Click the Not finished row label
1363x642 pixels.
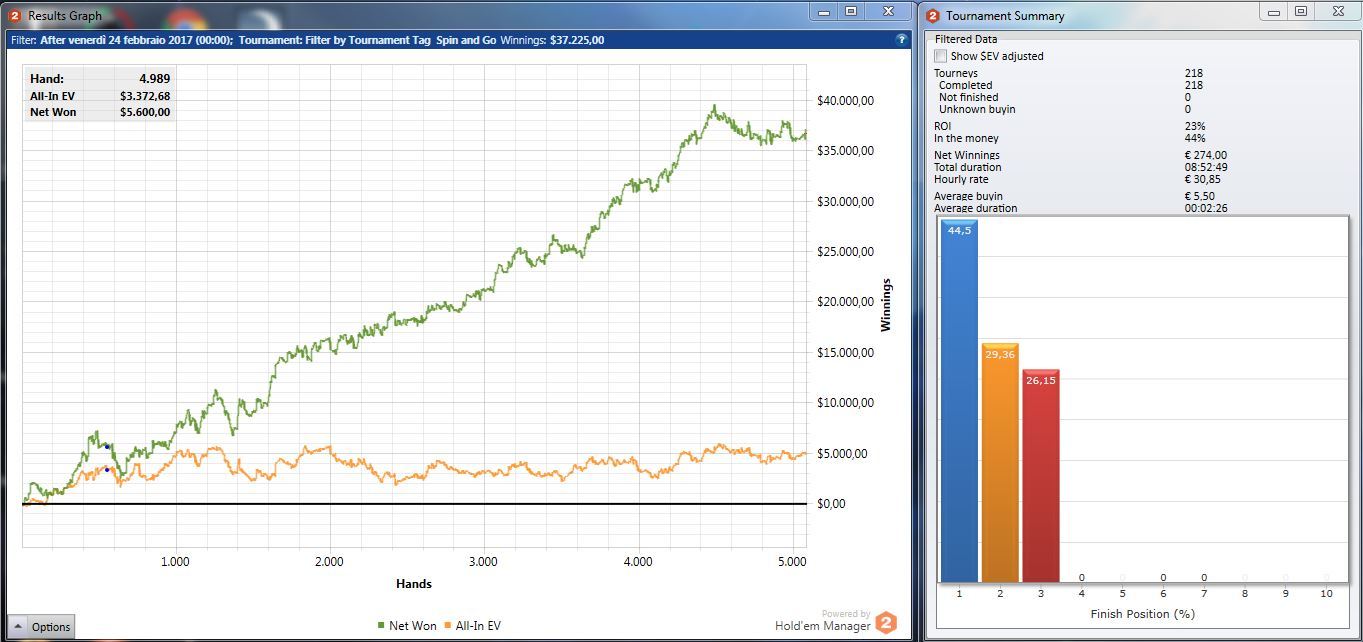point(968,97)
